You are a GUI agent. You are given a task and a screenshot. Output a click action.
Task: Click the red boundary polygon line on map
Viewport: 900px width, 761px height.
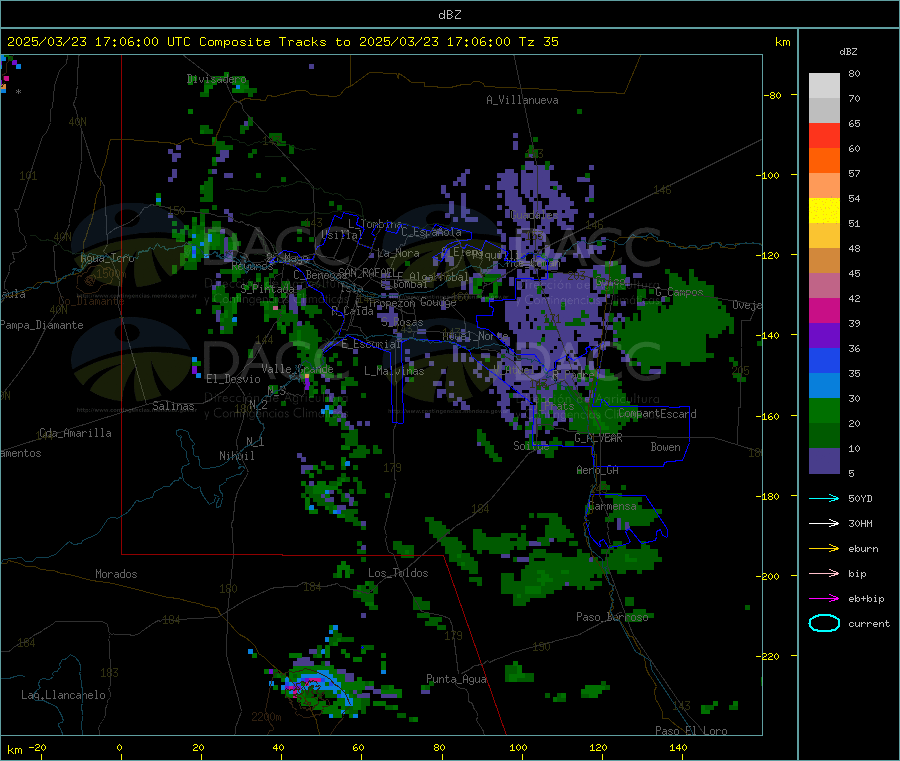pyautogui.click(x=281, y=554)
